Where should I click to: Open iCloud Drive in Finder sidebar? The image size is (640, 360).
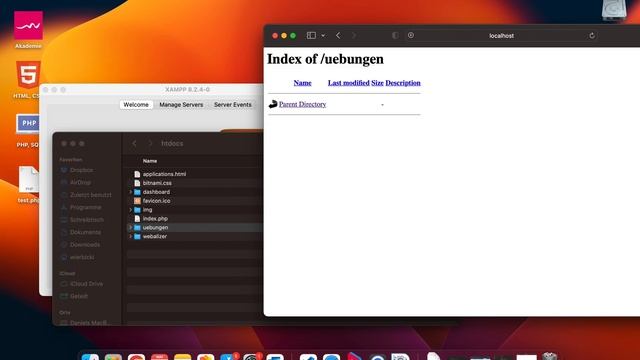pos(86,284)
